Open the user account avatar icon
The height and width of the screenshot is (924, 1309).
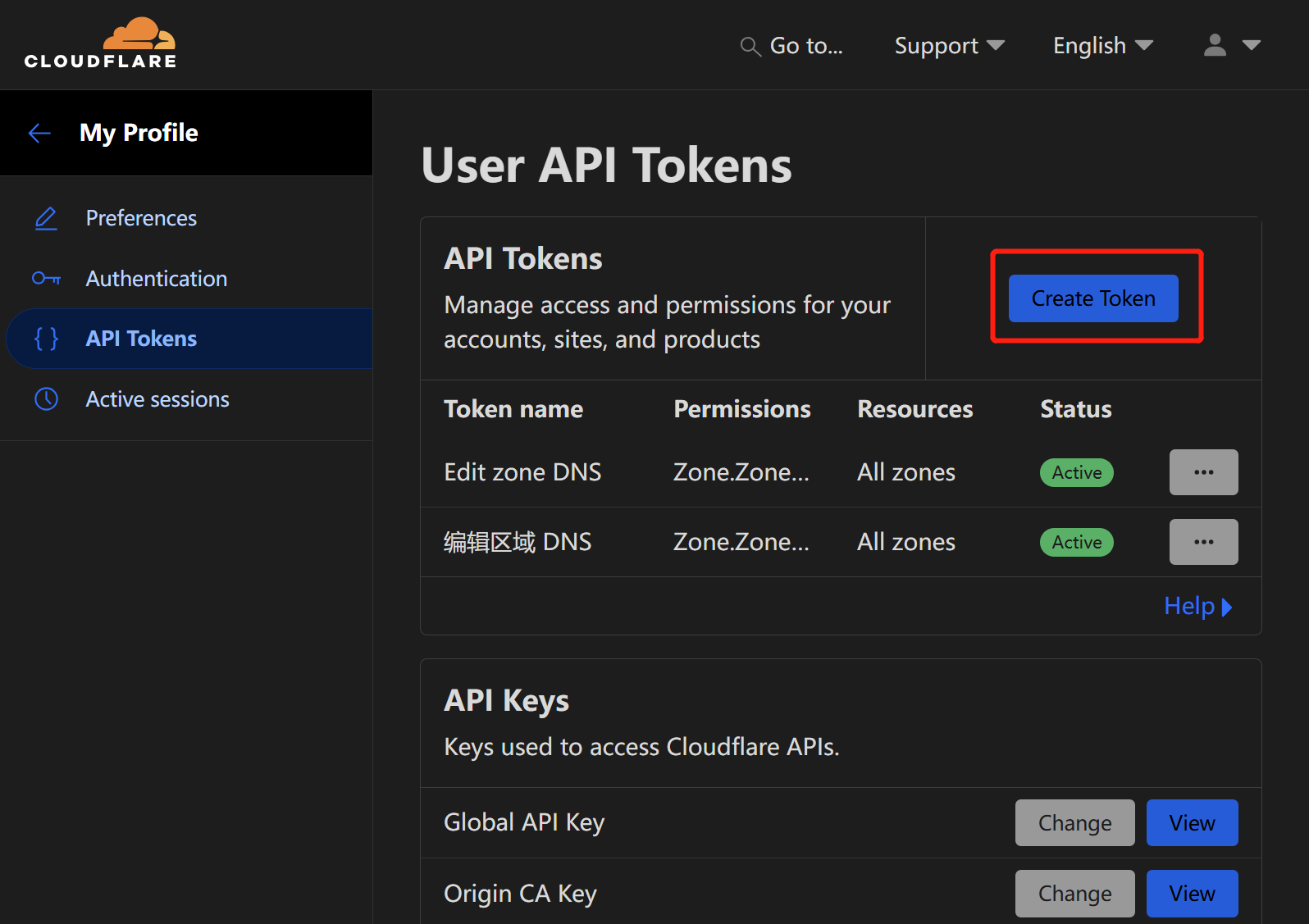pyautogui.click(x=1215, y=45)
